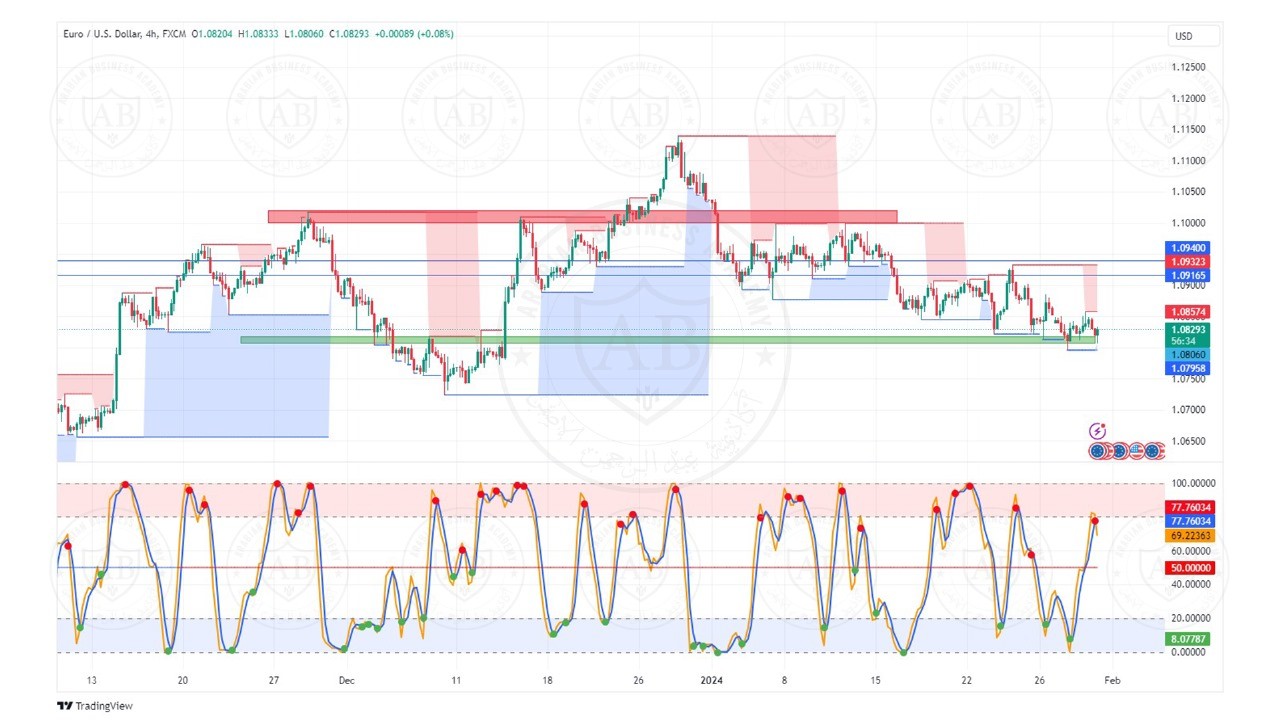Click the 20.00000 indicator axis label
The width and height of the screenshot is (1280, 720).
[1189, 618]
